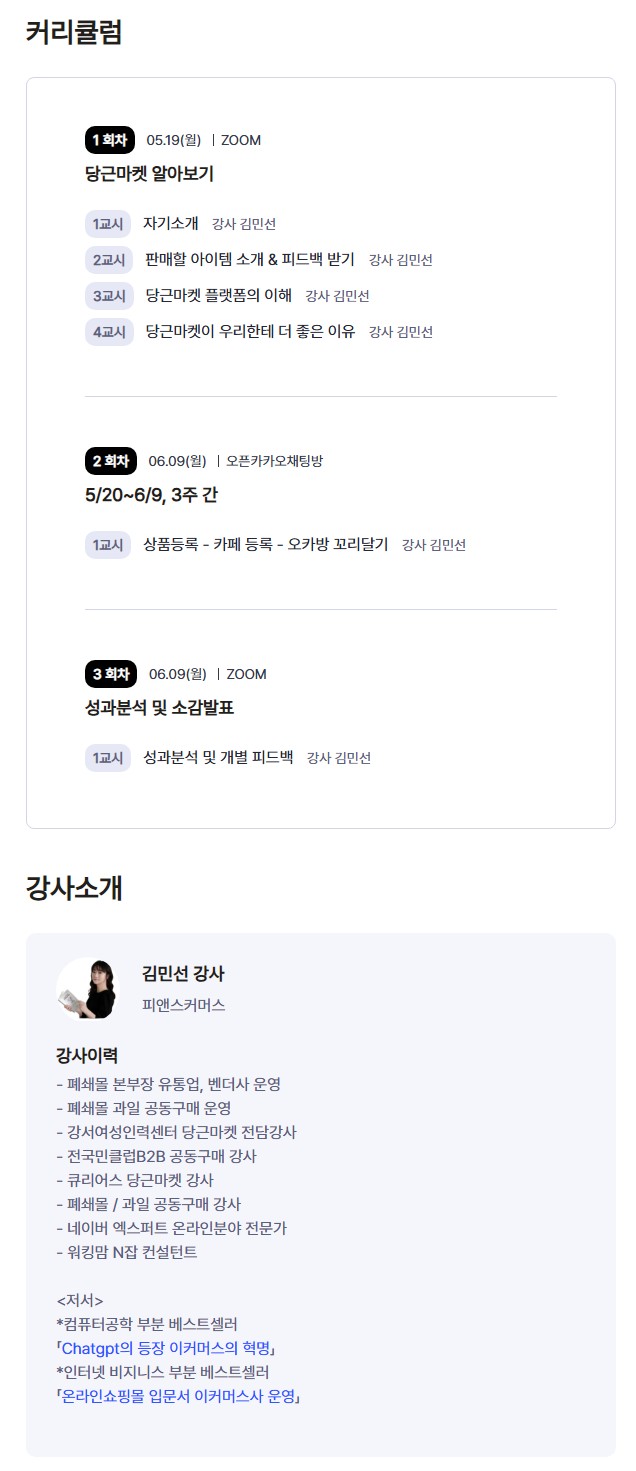Click the 피앤스커머스 company name

183,1005
